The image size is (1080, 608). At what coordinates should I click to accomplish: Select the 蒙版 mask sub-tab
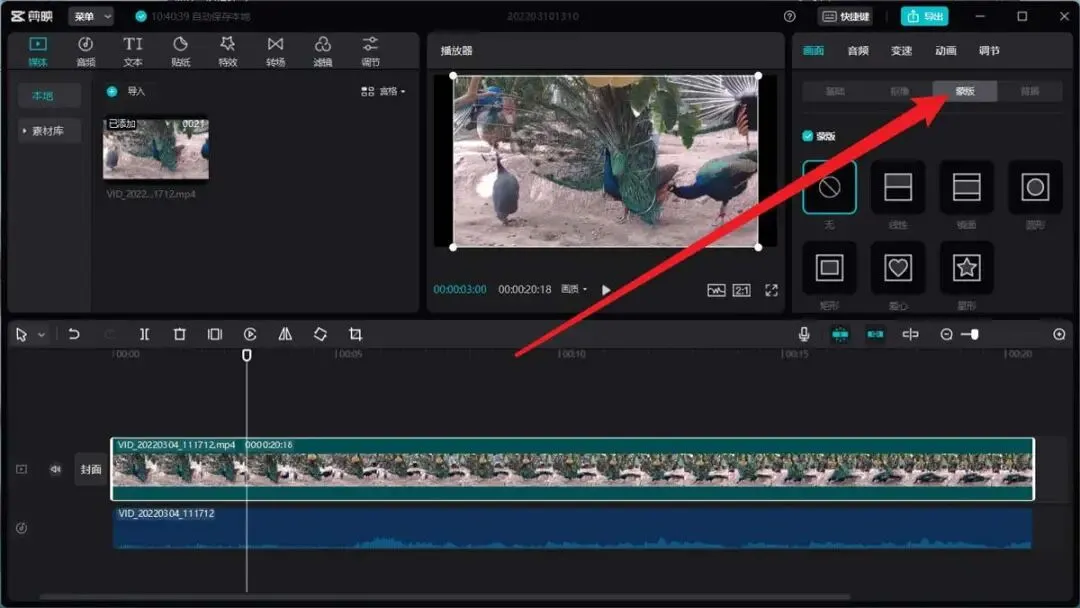coord(965,91)
